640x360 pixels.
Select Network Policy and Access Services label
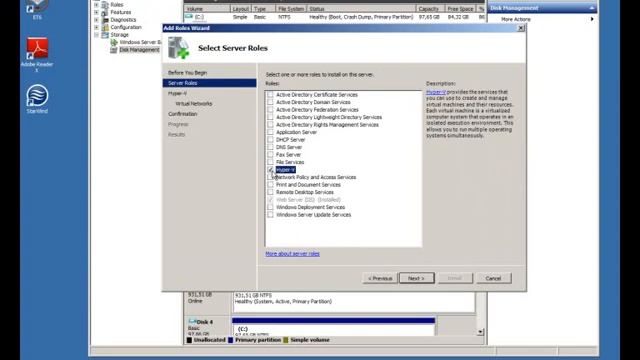pyautogui.click(x=316, y=177)
